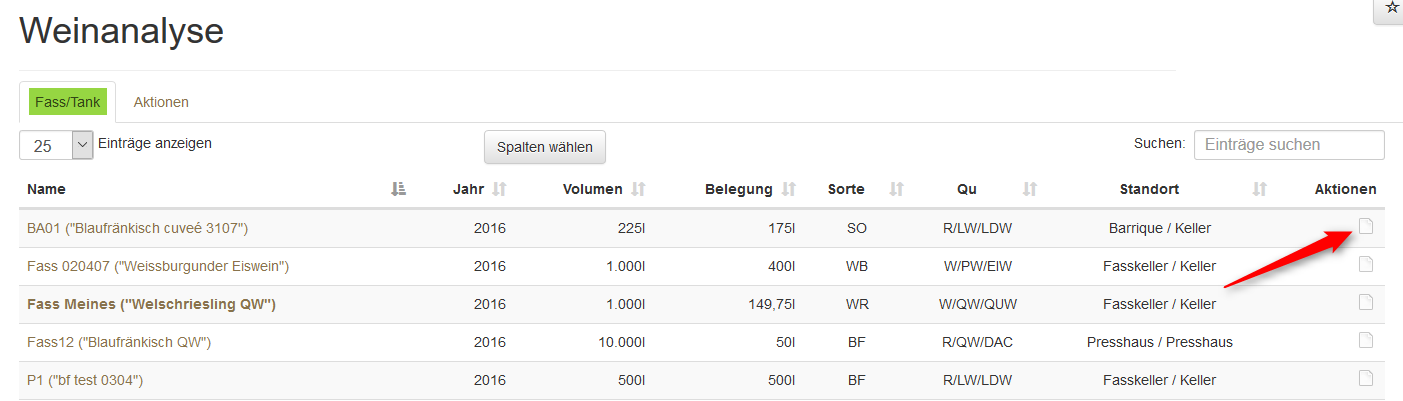Open the BA01 Blaufränkisch cuveé 3107 link
Screen dimensions: 1403x401
137,228
